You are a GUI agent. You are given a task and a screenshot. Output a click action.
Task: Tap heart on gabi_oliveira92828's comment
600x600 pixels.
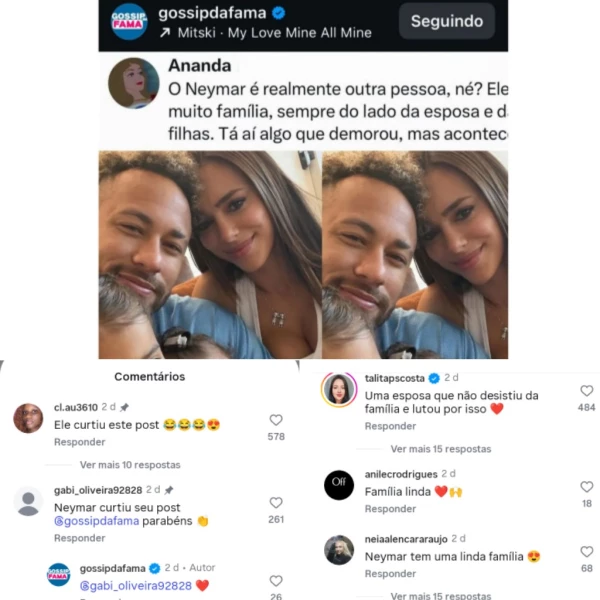point(276,503)
